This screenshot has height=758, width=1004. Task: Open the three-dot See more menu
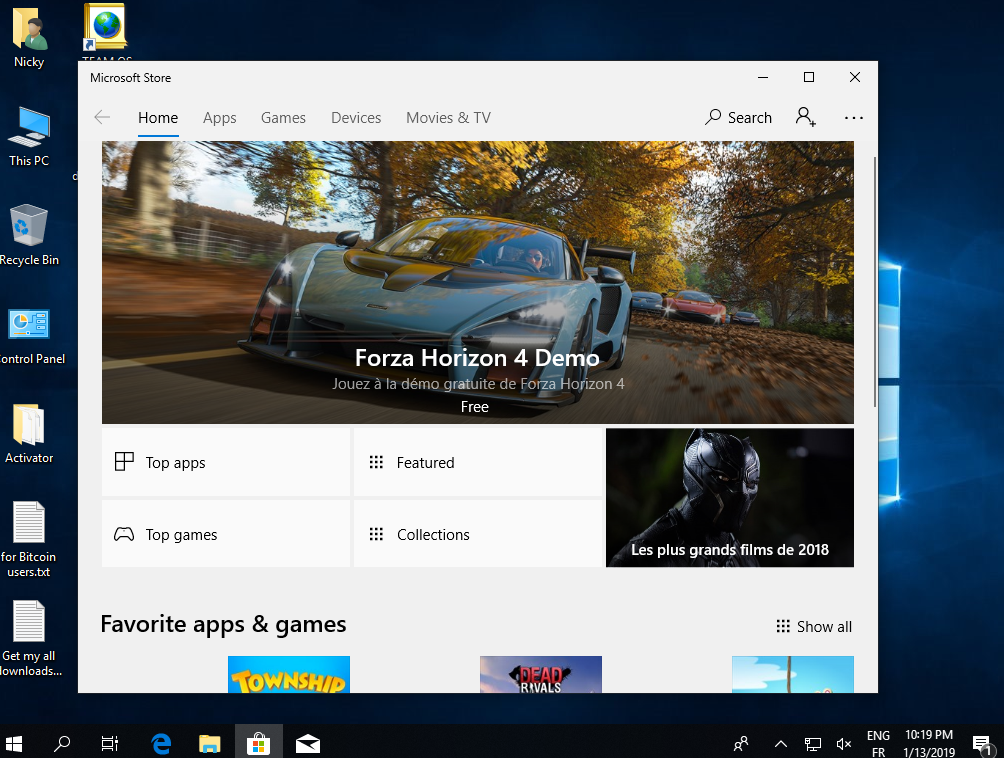pyautogui.click(x=854, y=118)
